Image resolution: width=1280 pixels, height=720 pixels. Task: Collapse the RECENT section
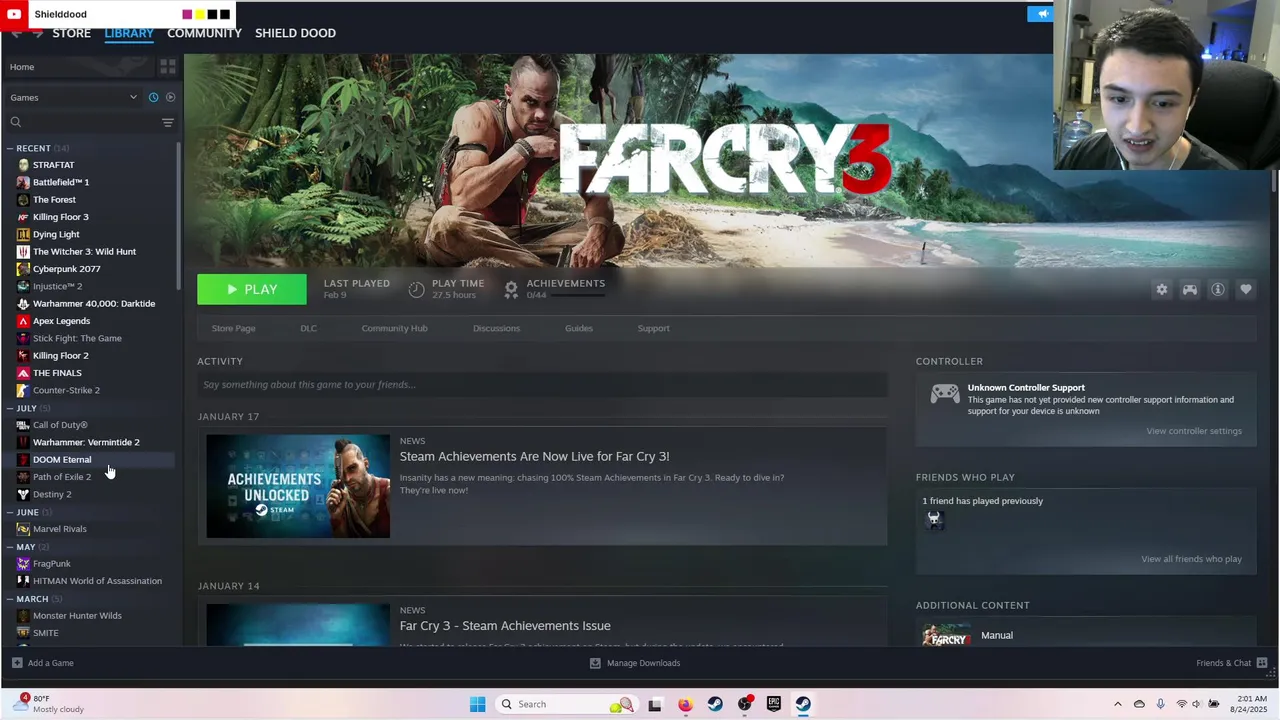tap(10, 148)
